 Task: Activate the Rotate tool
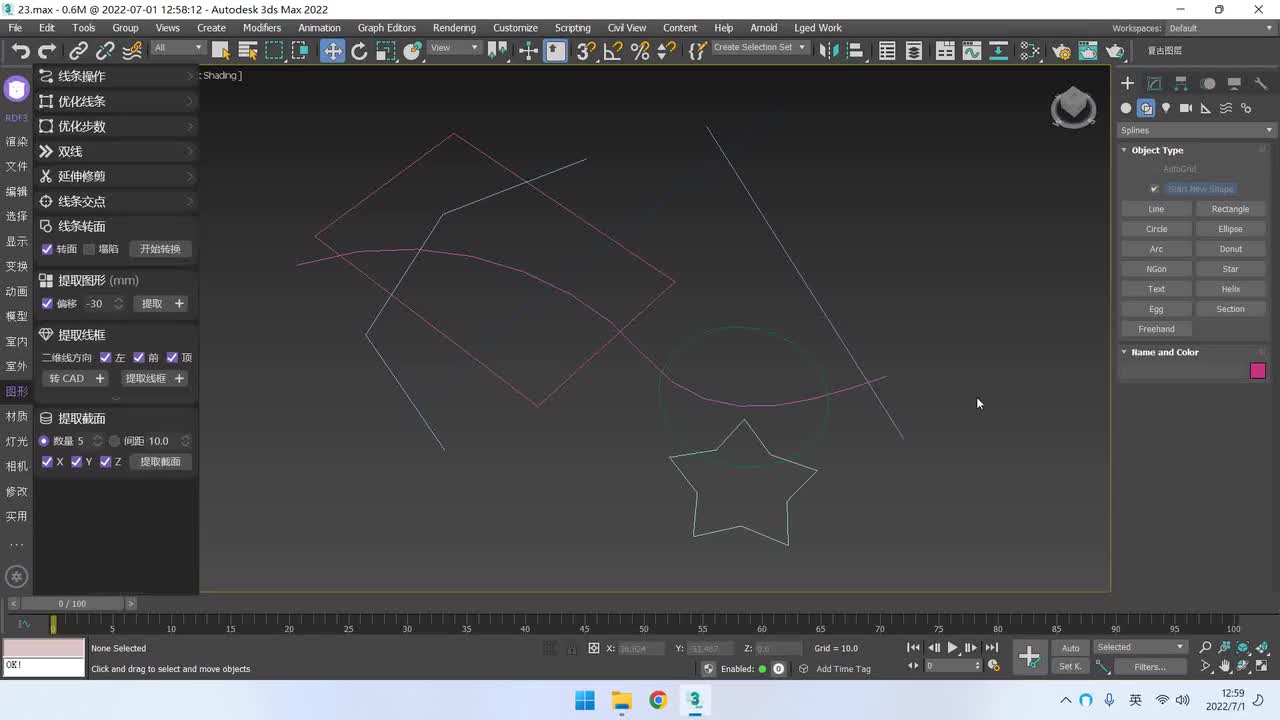(x=359, y=51)
